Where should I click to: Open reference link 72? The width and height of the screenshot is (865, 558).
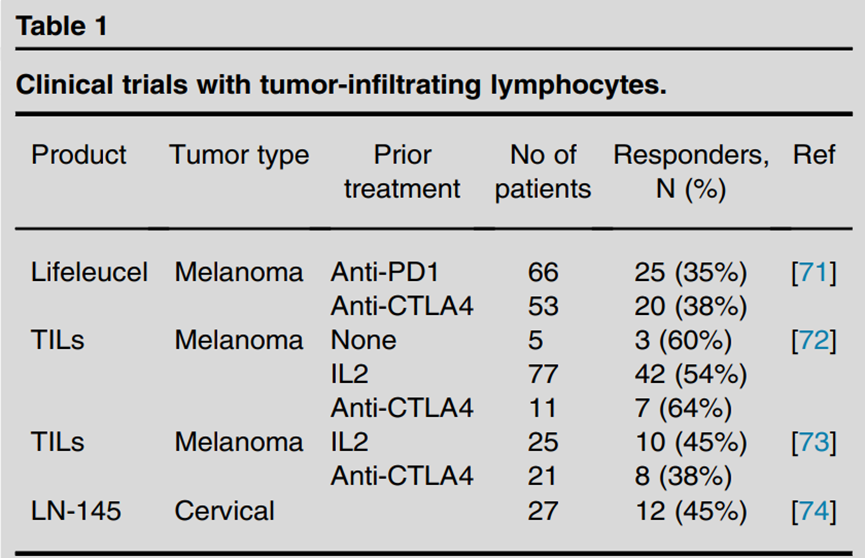point(814,340)
